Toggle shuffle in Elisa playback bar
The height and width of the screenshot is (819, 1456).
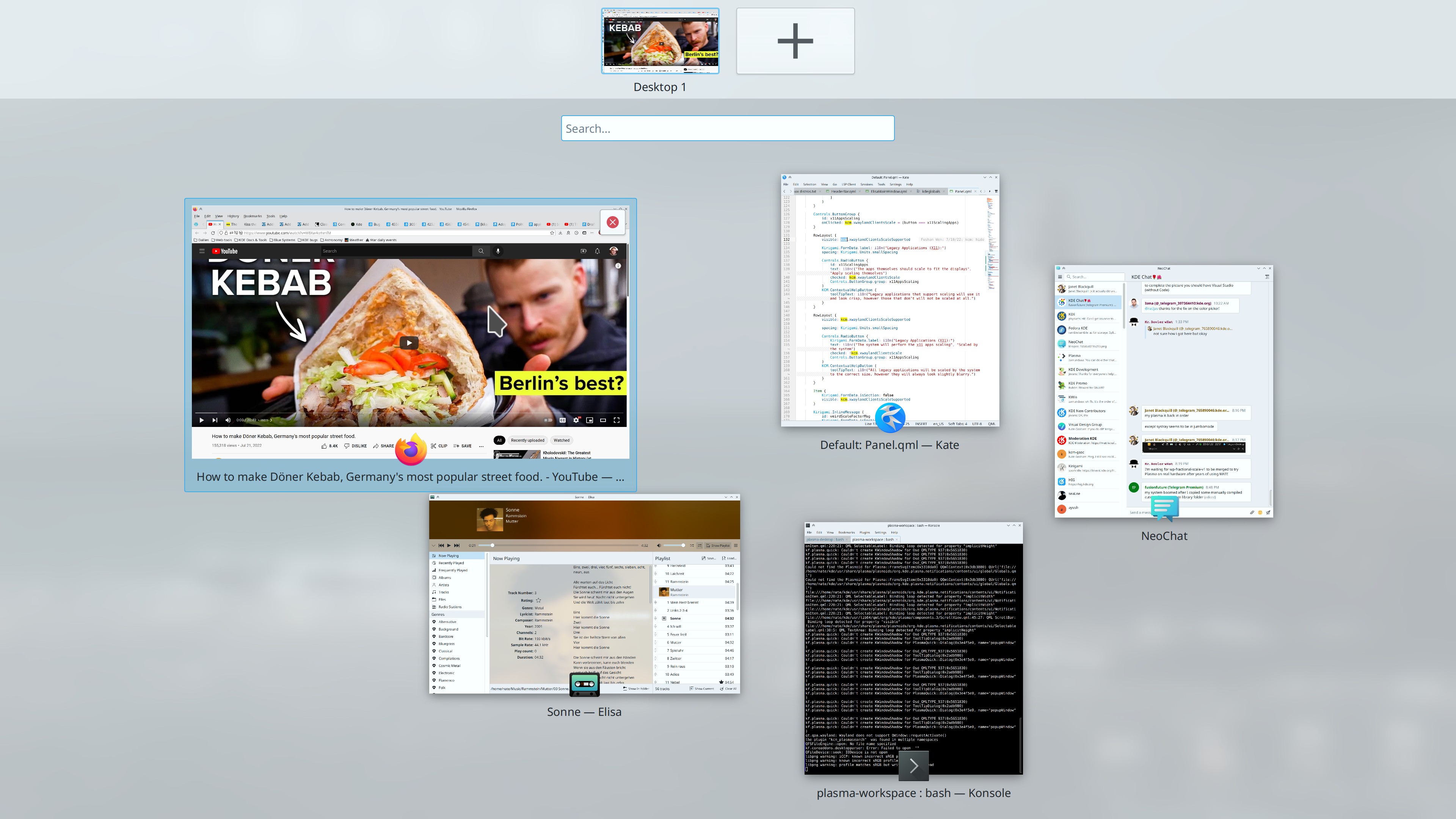point(692,546)
